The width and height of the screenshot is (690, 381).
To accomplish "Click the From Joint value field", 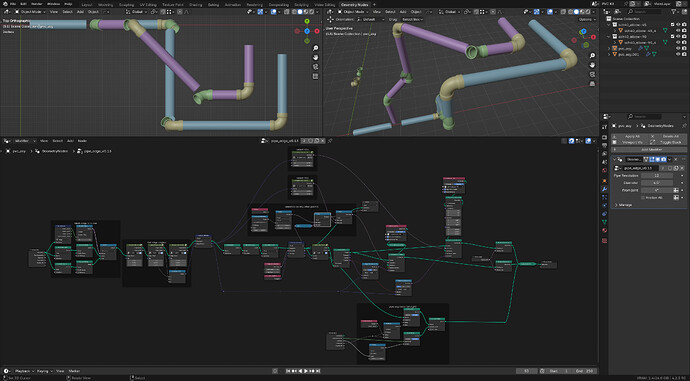I will coord(657,190).
